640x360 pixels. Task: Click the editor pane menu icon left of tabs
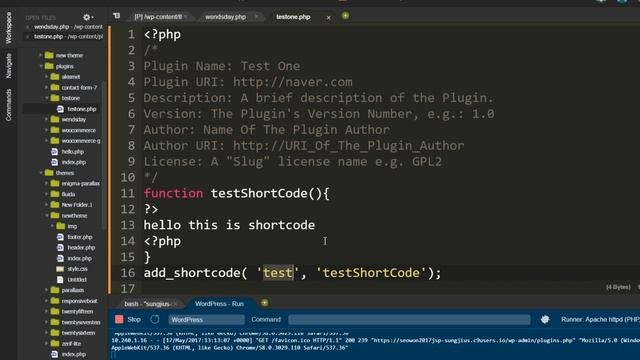[117, 16]
